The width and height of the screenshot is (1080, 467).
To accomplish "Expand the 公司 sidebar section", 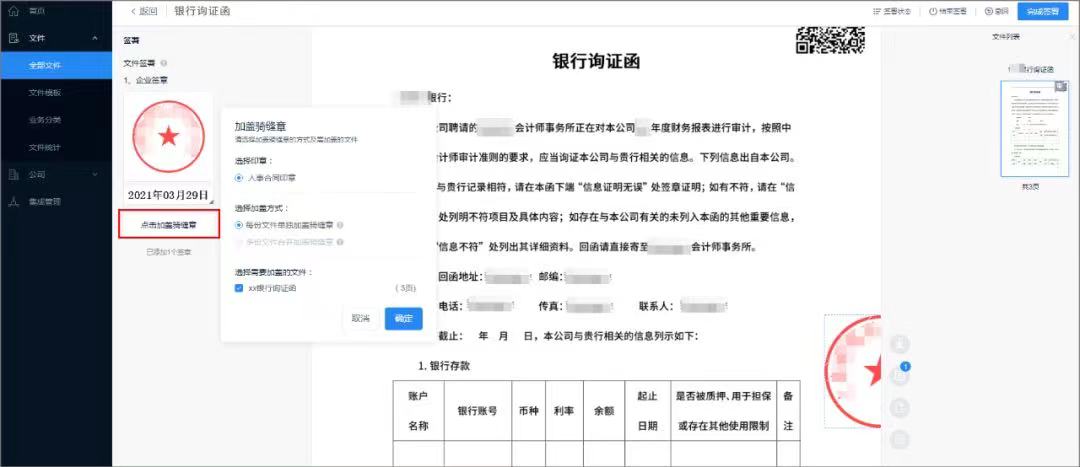I will coord(95,174).
